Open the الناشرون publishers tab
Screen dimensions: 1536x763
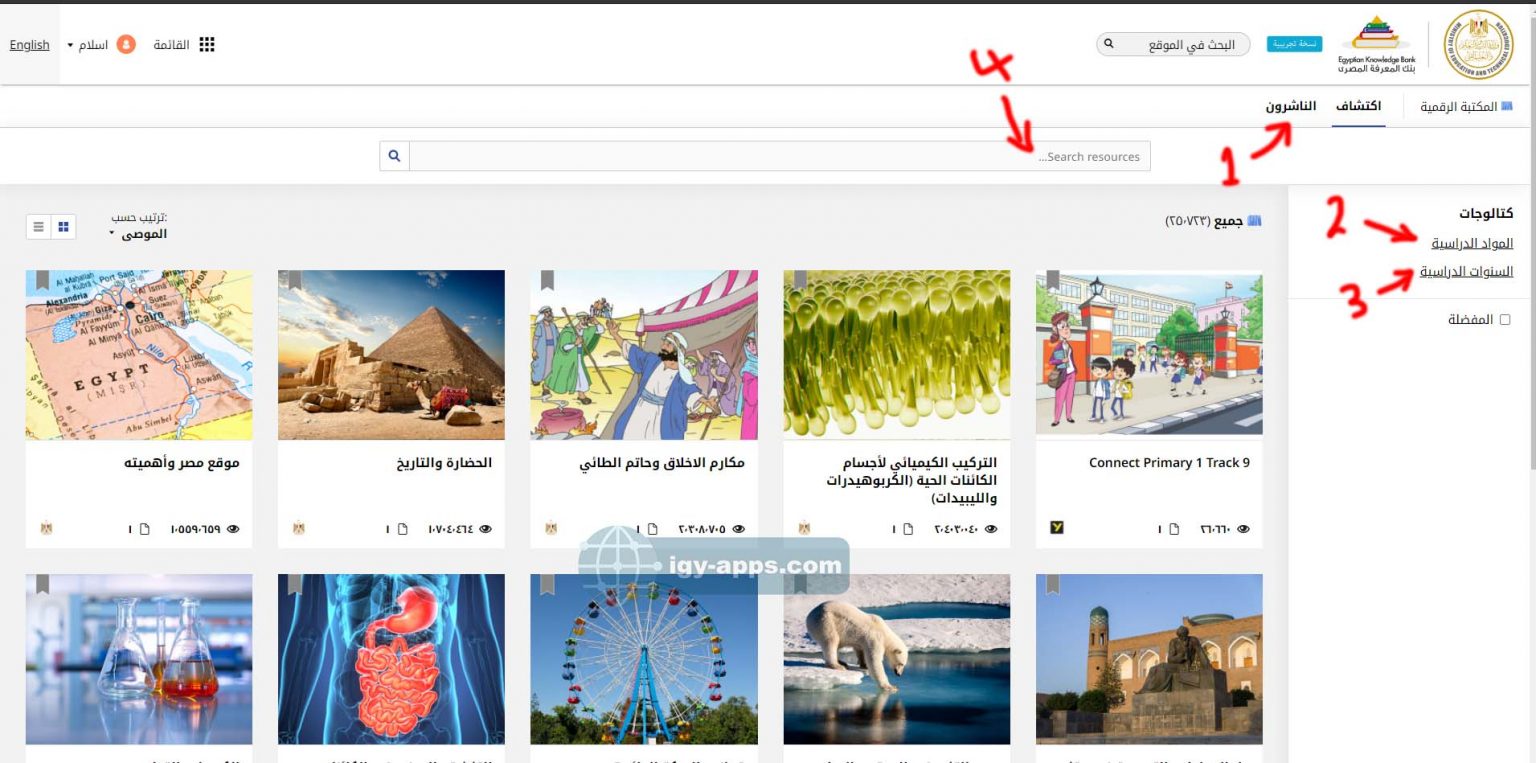[x=1290, y=106]
